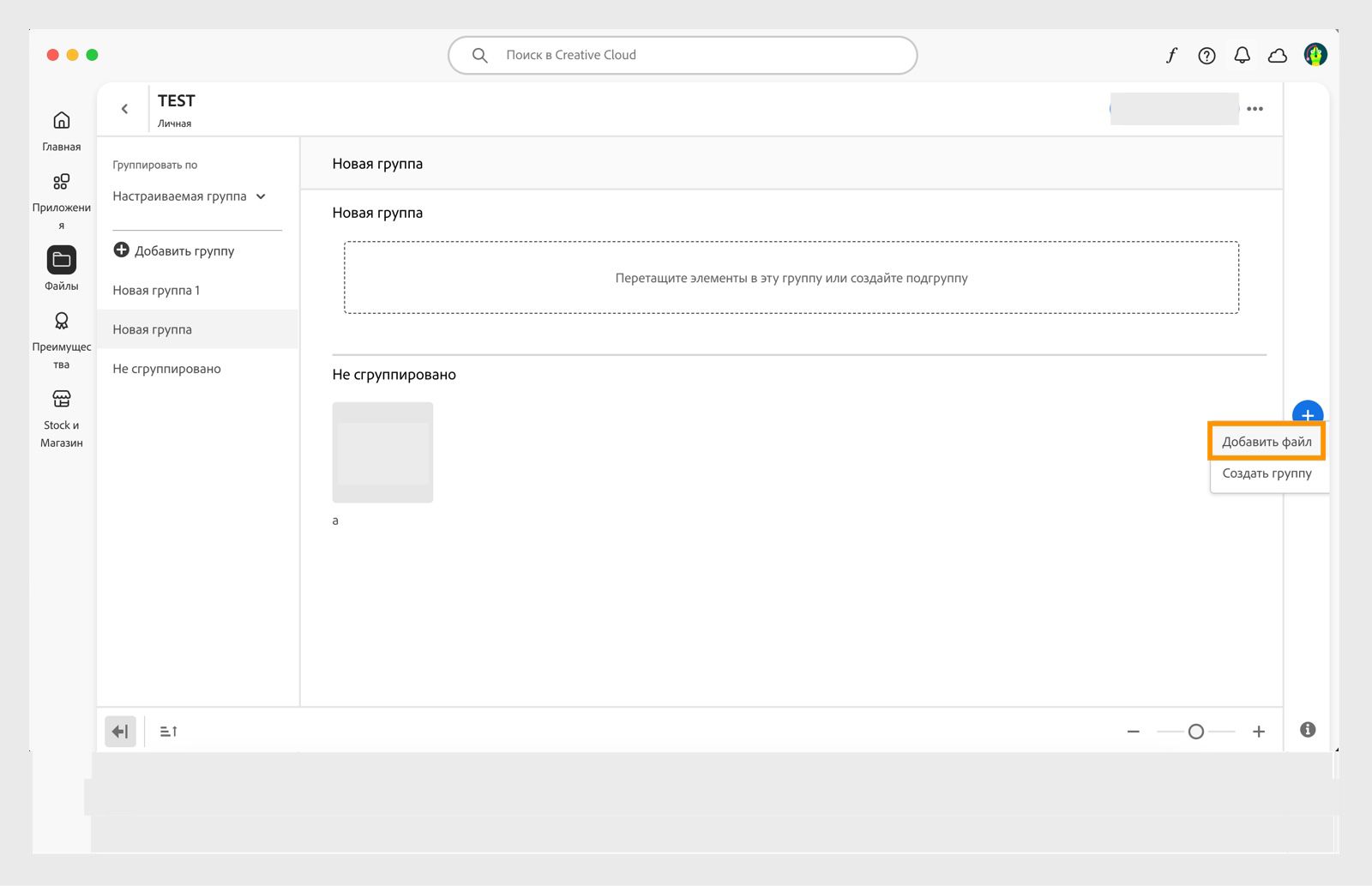1372x886 pixels.
Task: Open the Приложения apps section
Action: [x=62, y=202]
